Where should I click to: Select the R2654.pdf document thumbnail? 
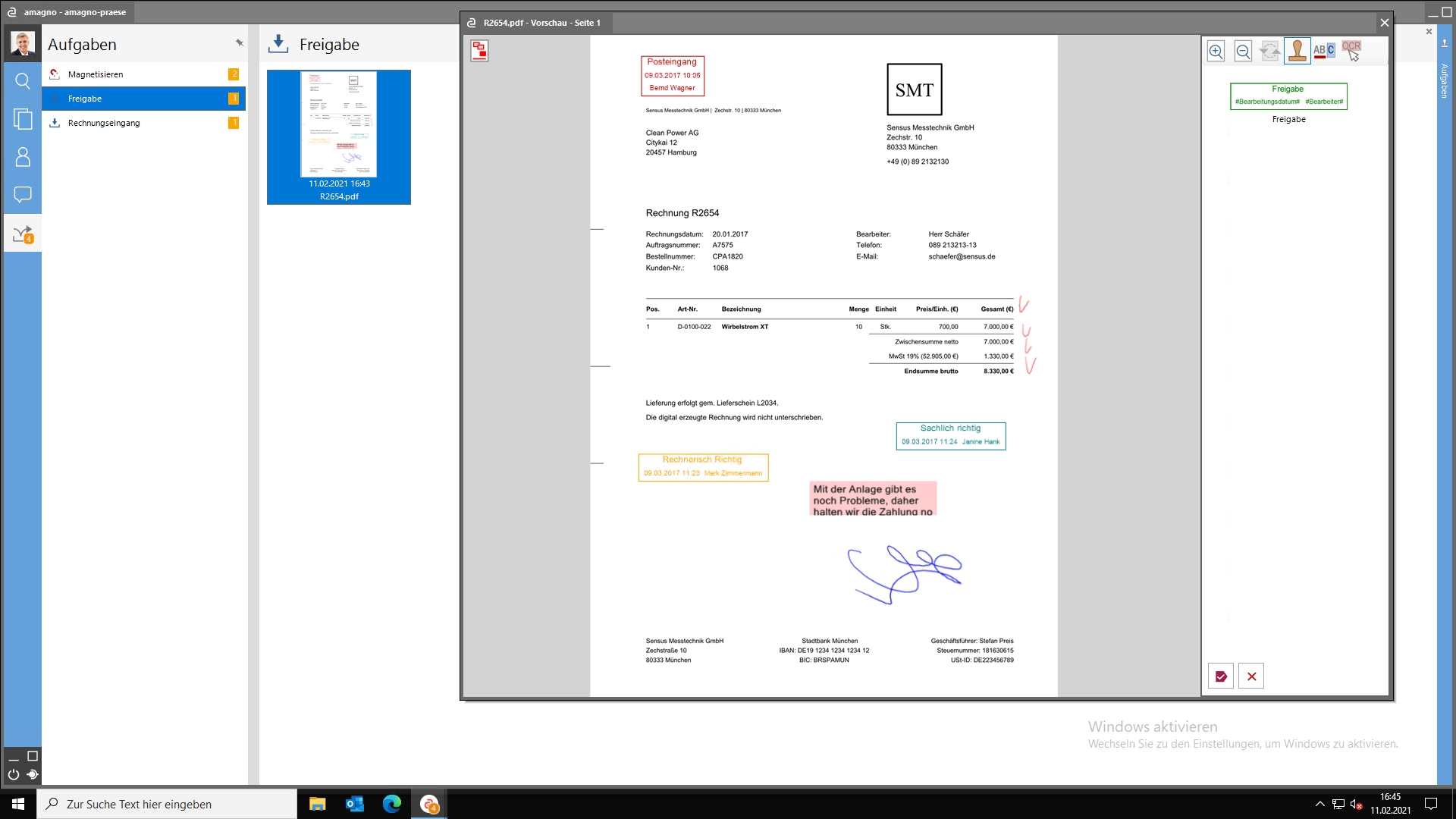(339, 137)
